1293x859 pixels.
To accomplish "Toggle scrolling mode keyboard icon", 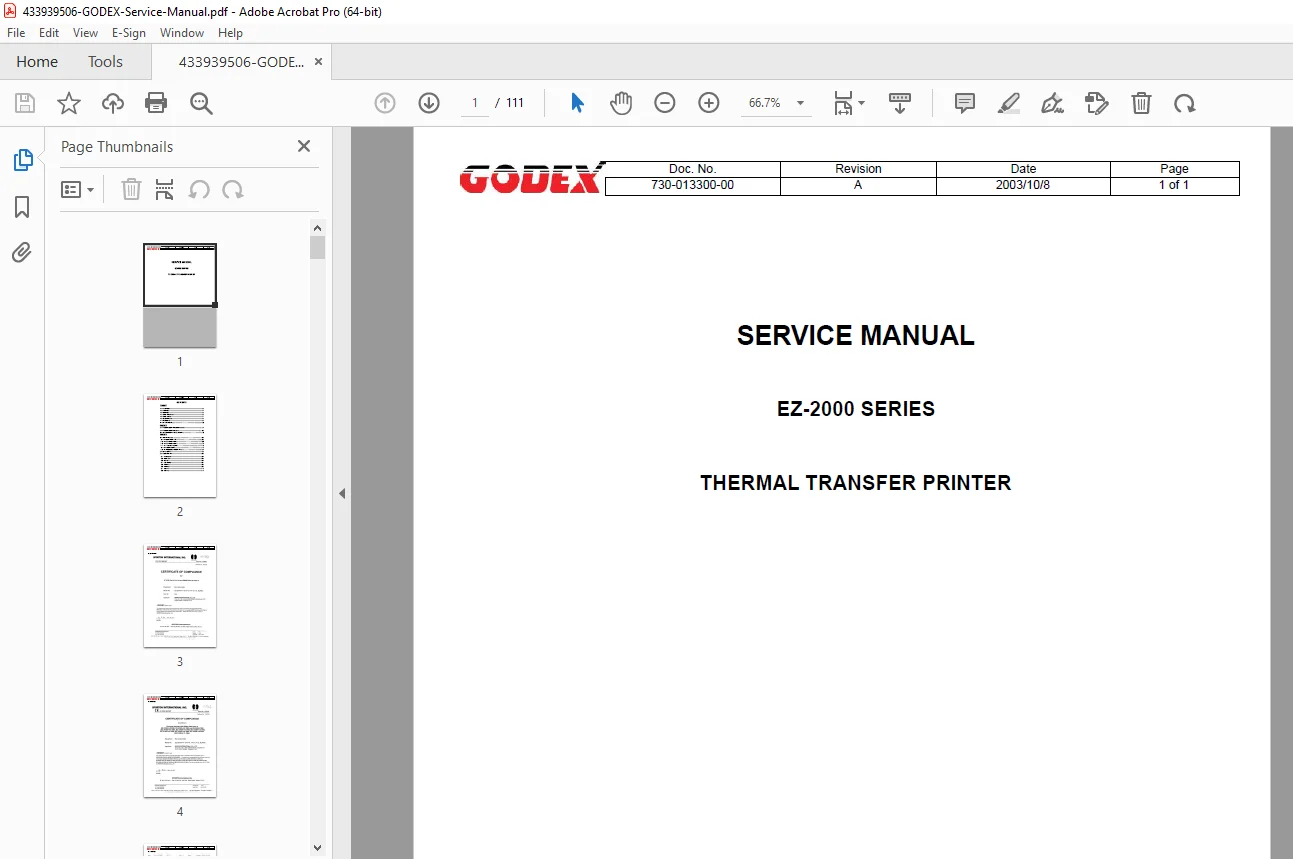I will (900, 103).
